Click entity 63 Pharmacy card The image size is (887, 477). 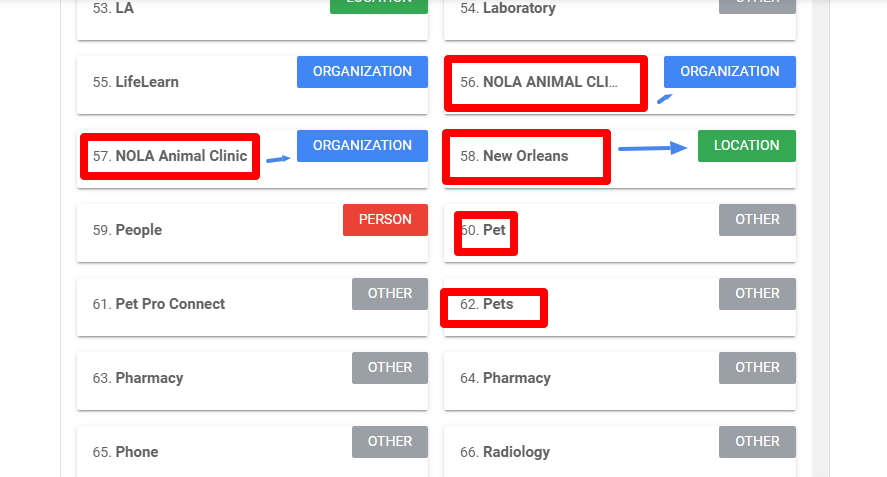149,378
